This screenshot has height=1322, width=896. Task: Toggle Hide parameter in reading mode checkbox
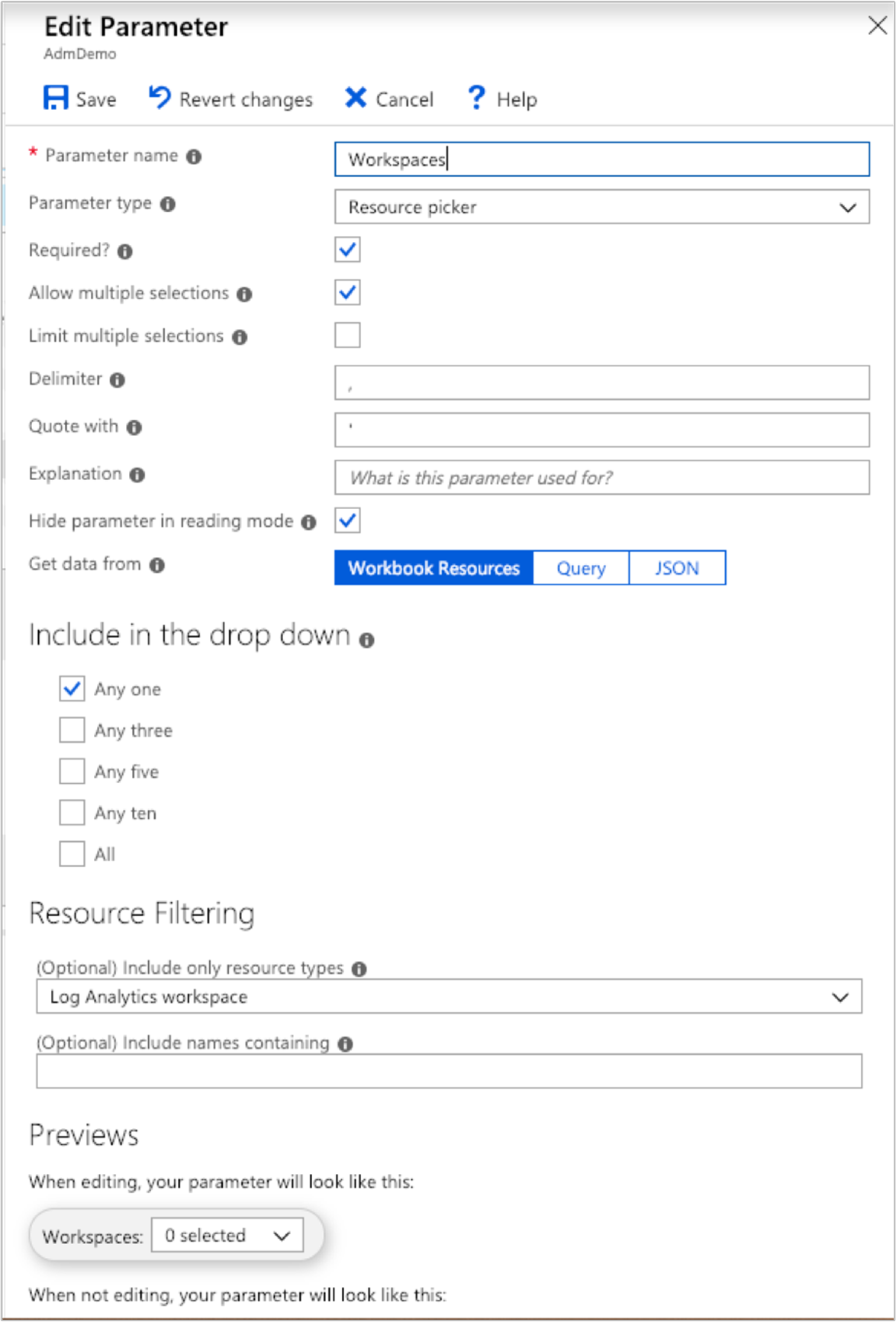tap(347, 521)
